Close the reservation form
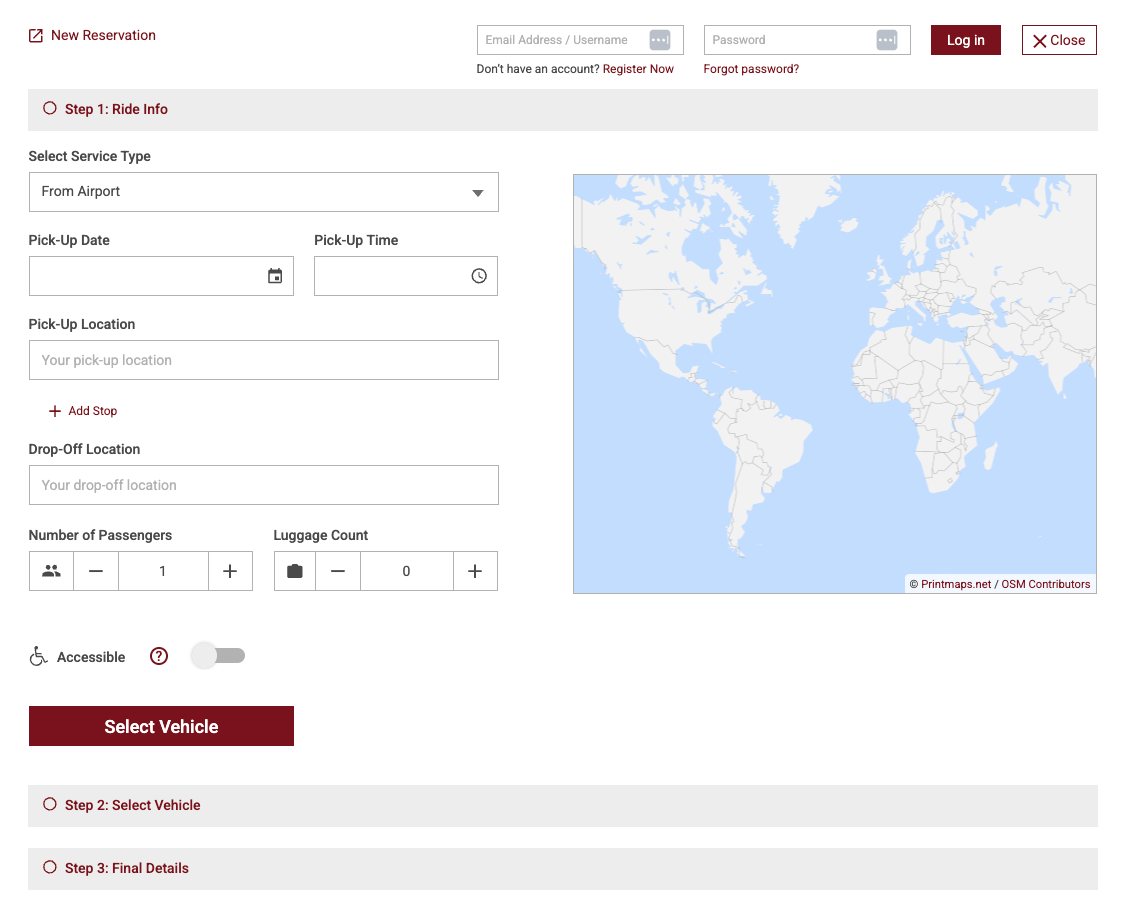The height and width of the screenshot is (909, 1124). 1059,40
